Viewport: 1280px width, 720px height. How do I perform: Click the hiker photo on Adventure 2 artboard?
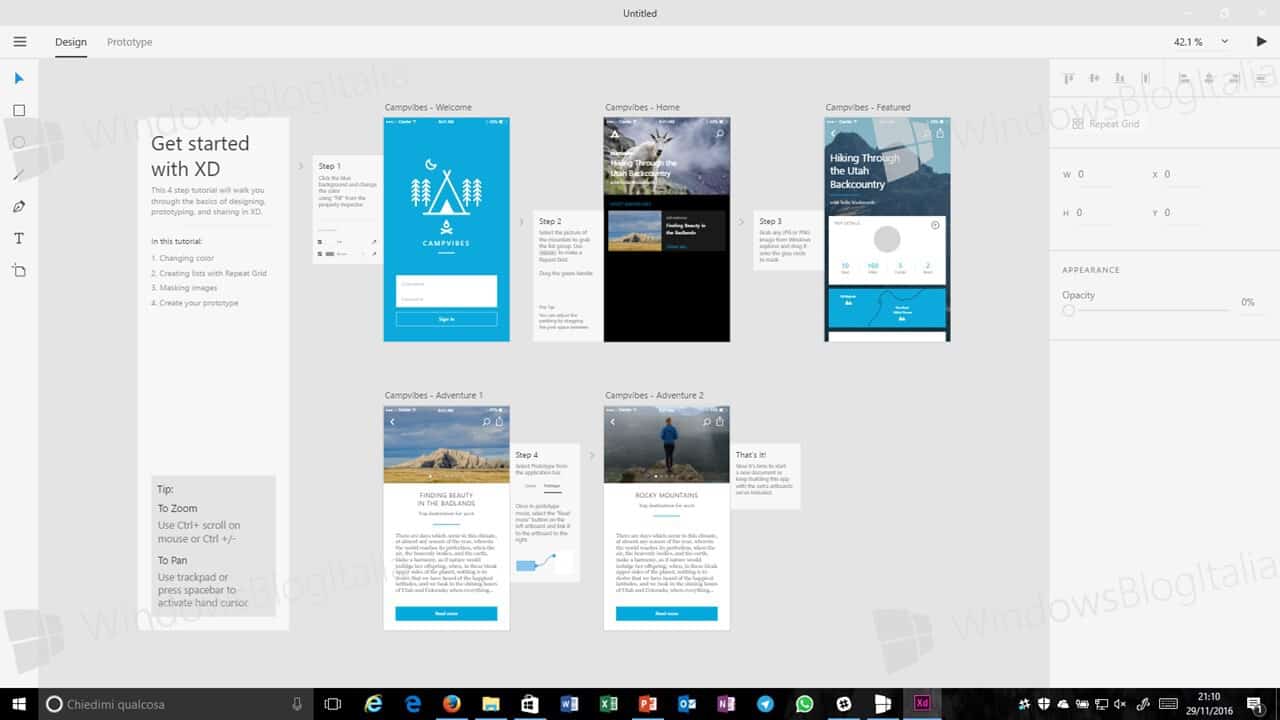coord(667,444)
